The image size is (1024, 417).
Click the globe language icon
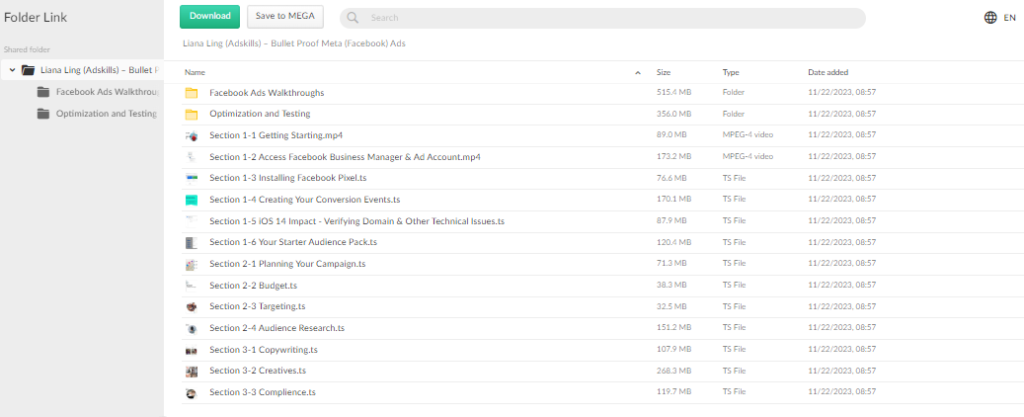(x=990, y=17)
